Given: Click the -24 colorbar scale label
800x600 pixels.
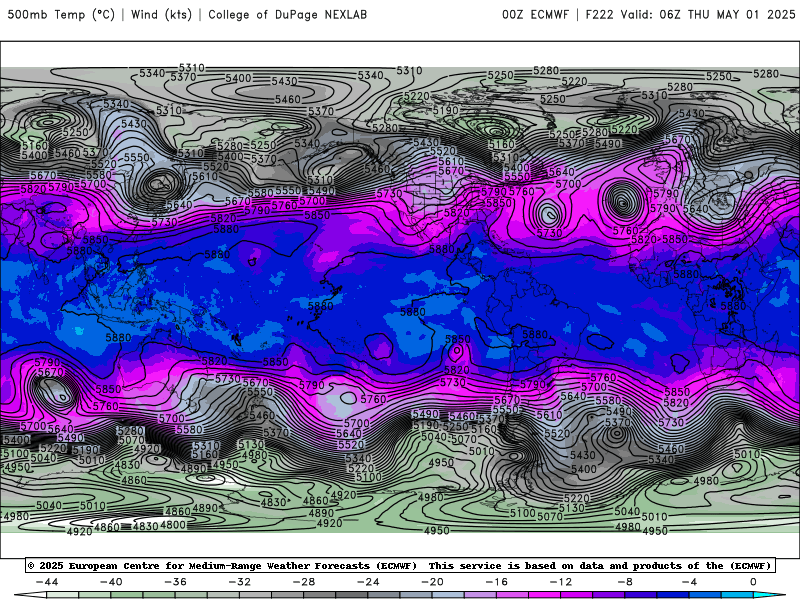Looking at the screenshot, I should click(368, 582).
